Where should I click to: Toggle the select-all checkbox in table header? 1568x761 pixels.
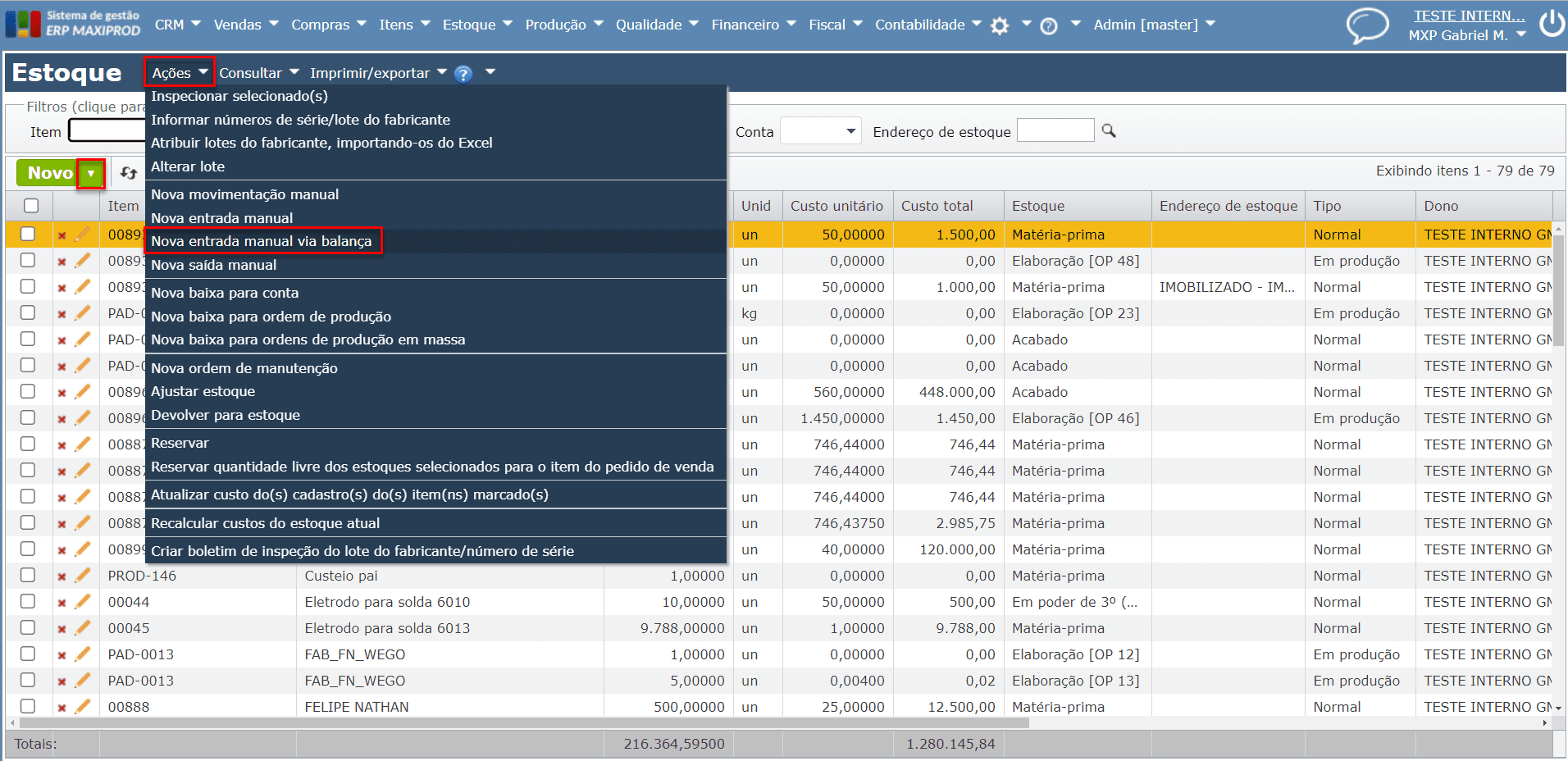pos(31,206)
